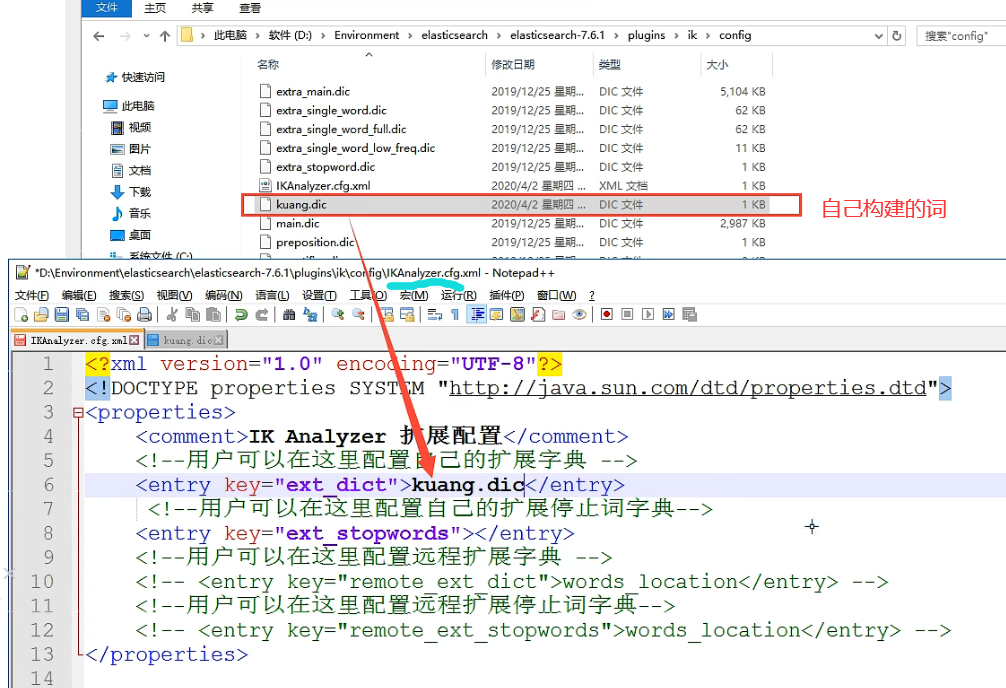Click Run Macro Multiple Times icon
The image size is (1006, 688).
point(669,314)
